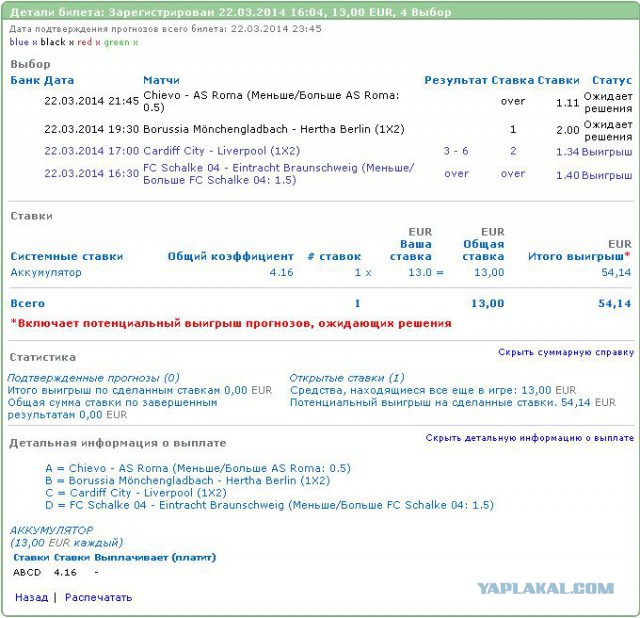Viewport: 640px width, 618px height.
Task: Click the 'Дата' column header
Action: coord(59,80)
